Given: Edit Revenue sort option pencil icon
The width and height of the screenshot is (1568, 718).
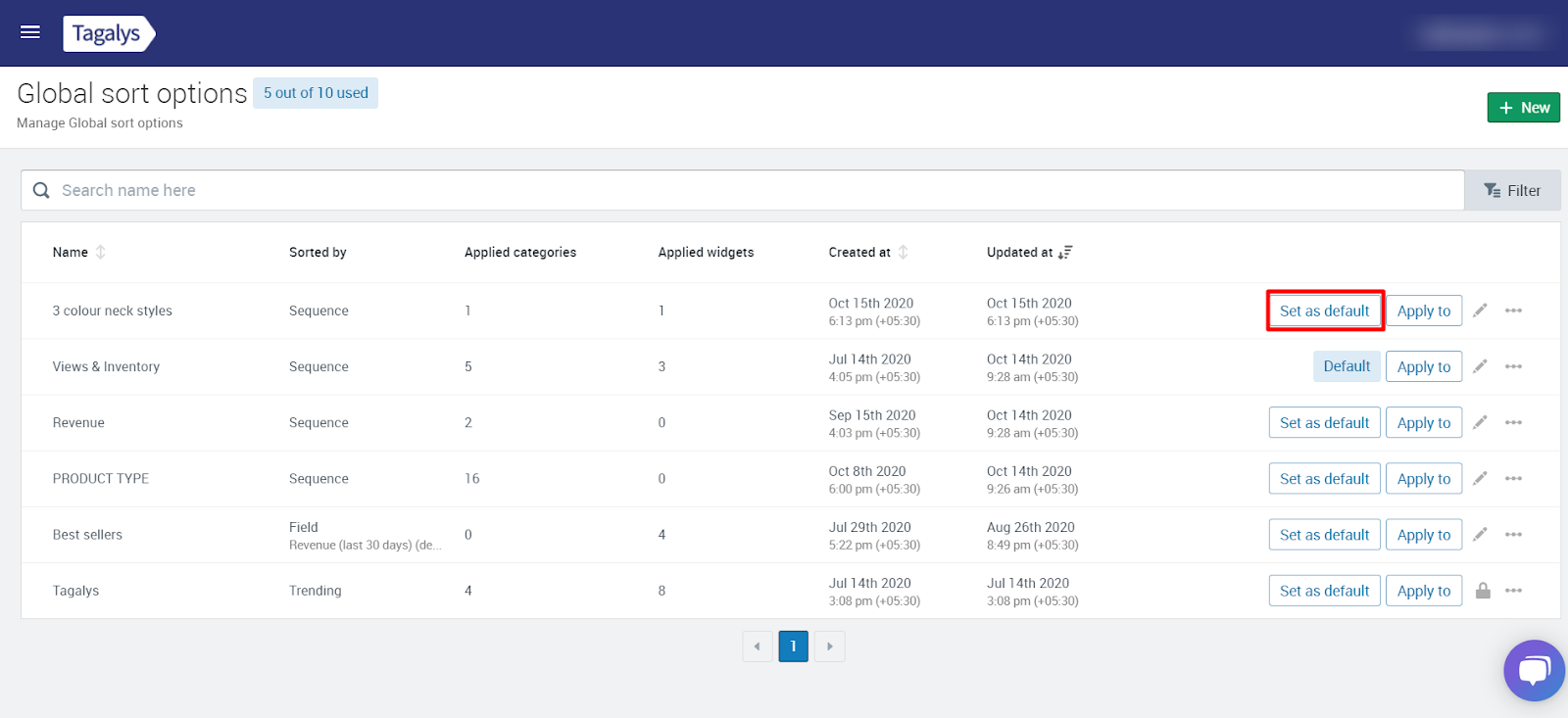Looking at the screenshot, I should click(x=1480, y=422).
